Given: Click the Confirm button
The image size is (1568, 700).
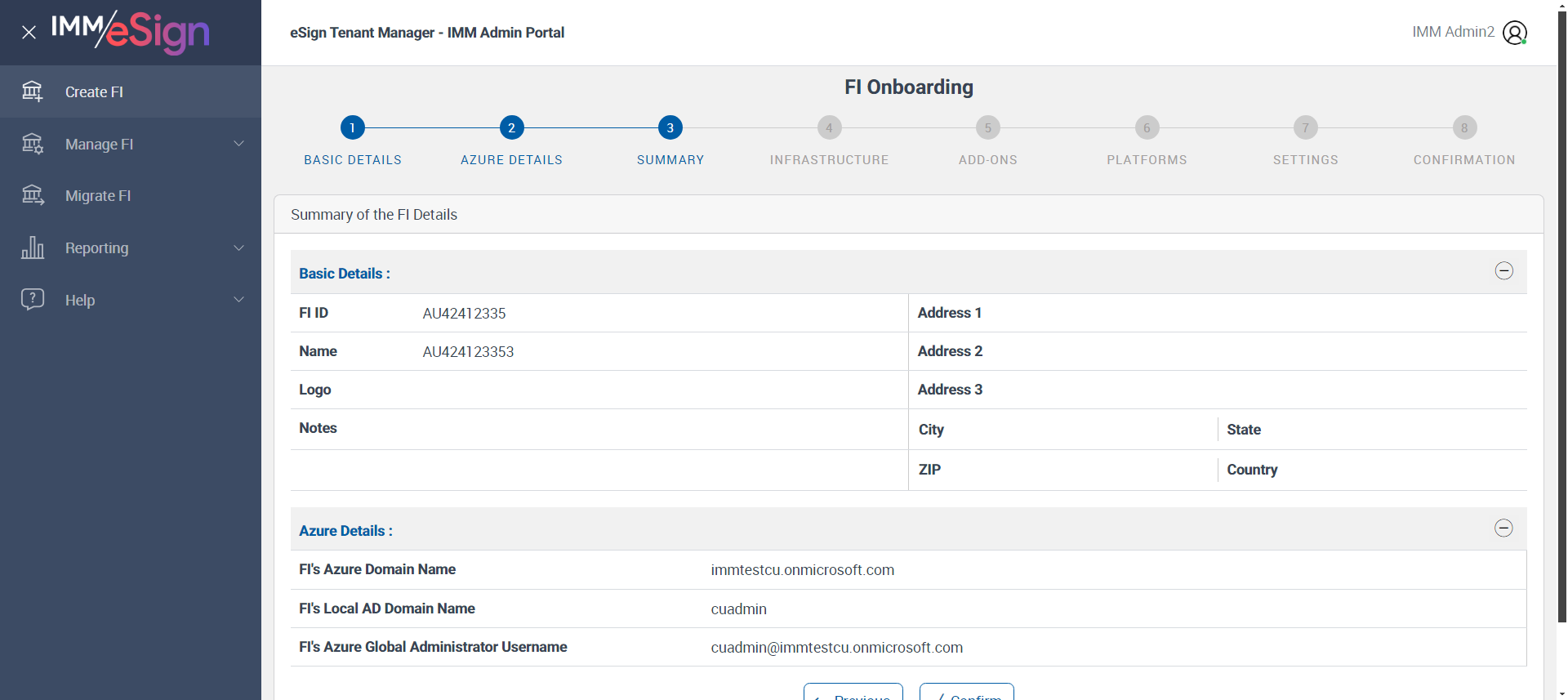Looking at the screenshot, I should (967, 692).
